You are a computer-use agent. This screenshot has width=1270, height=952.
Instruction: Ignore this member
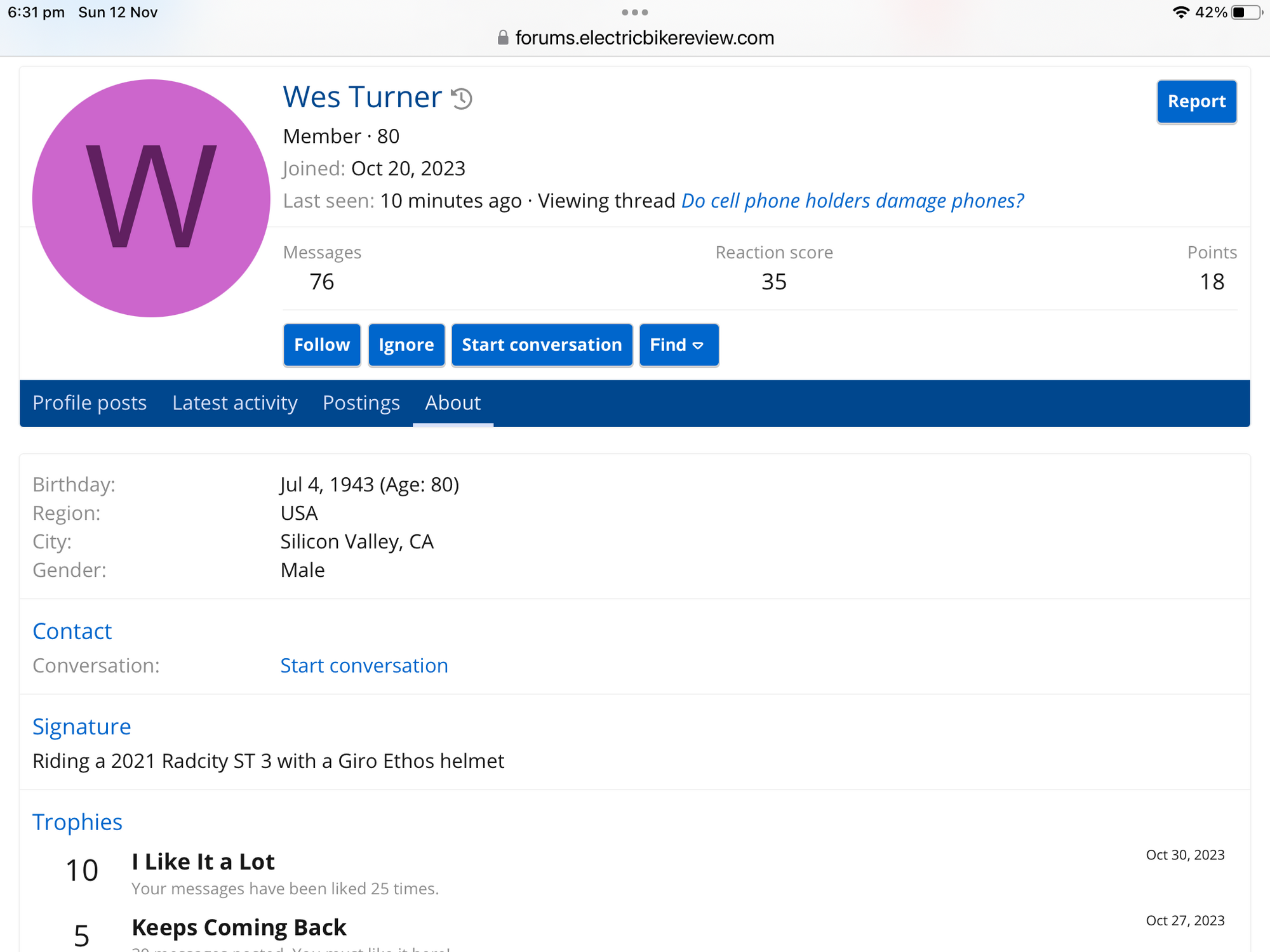406,345
